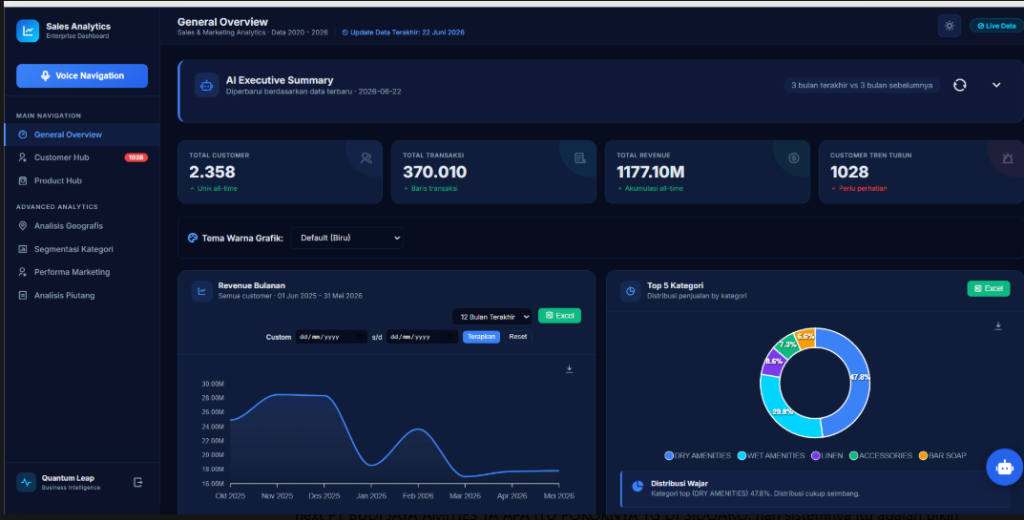Click the Top 5 Kategori pie icon

click(630, 291)
